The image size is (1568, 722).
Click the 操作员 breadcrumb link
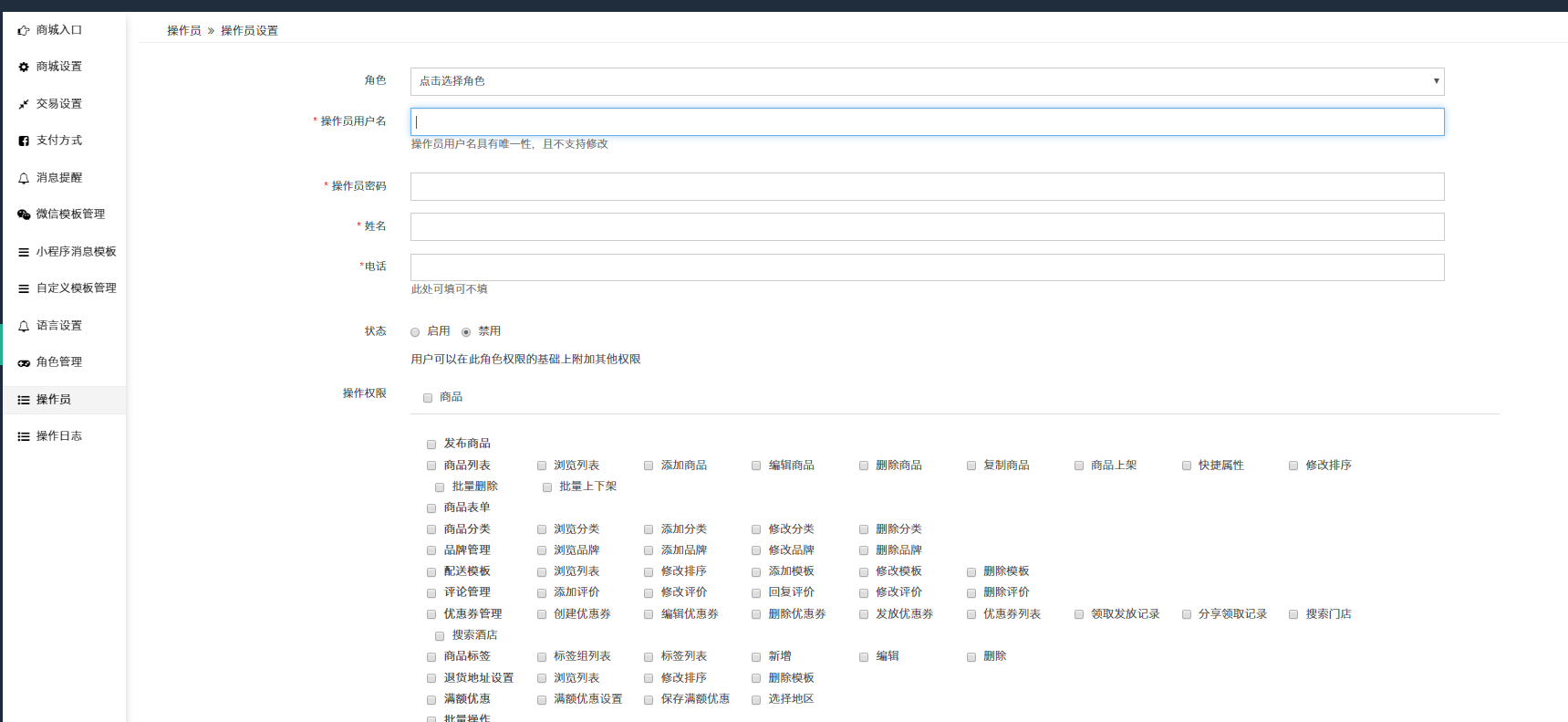pos(184,31)
